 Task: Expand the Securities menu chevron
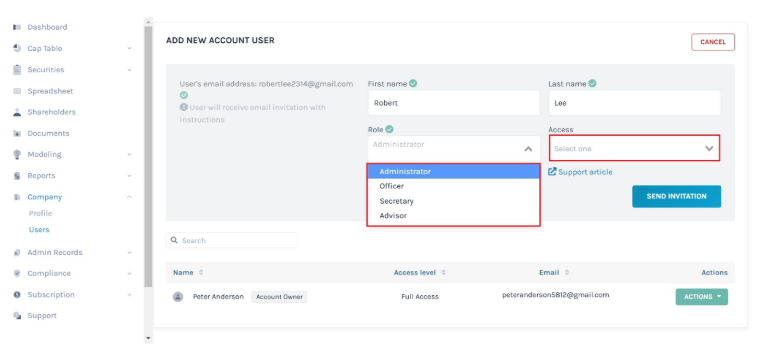[x=129, y=69]
